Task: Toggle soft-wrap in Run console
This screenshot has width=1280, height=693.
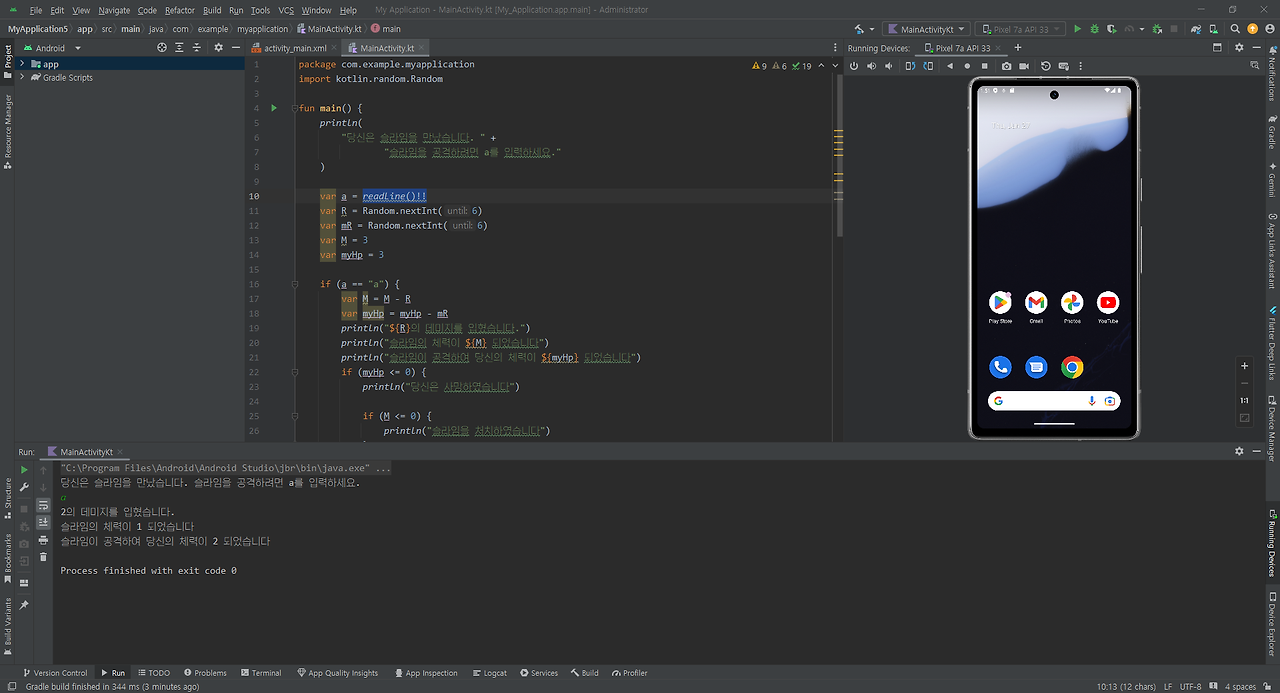Action: click(43, 505)
